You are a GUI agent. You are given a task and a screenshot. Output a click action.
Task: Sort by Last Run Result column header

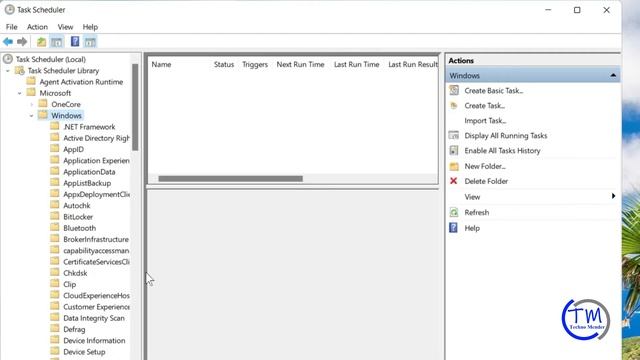pyautogui.click(x=413, y=64)
